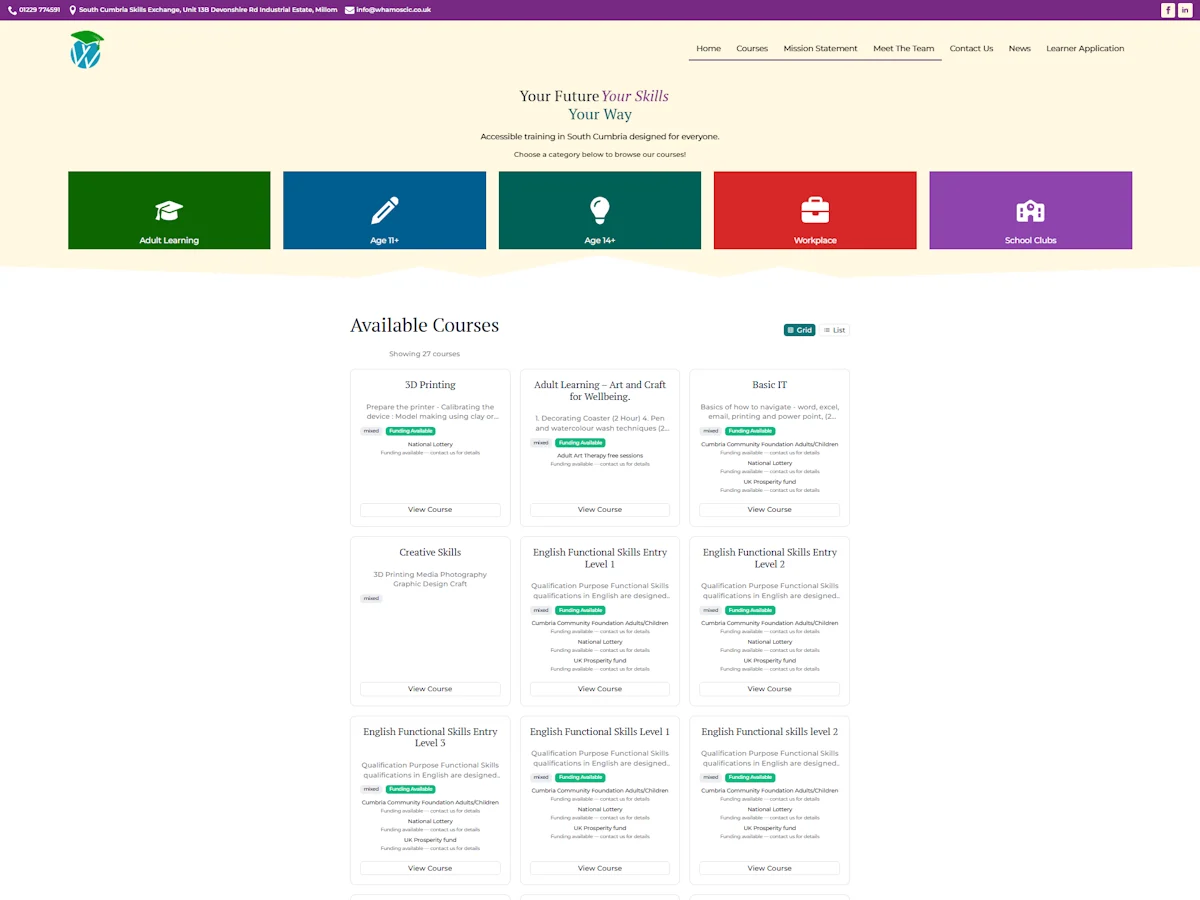View Course for Art and Craft for Wellbeing
1200x900 pixels.
(x=600, y=510)
